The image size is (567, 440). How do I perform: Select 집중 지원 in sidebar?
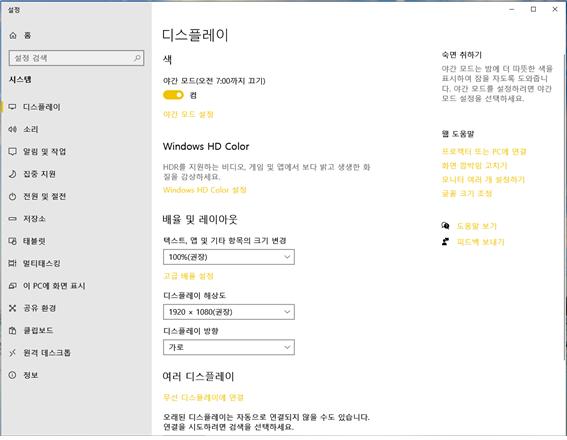tap(76, 174)
